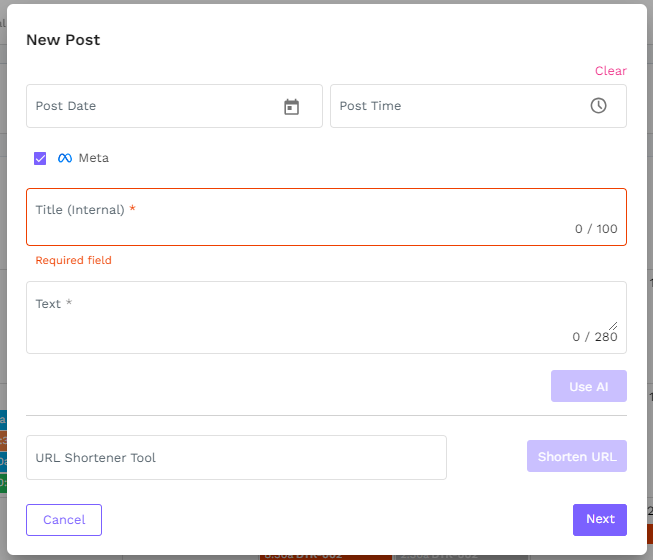Viewport: 653px width, 560px height.
Task: Open the Post Time field
Action: click(460, 106)
